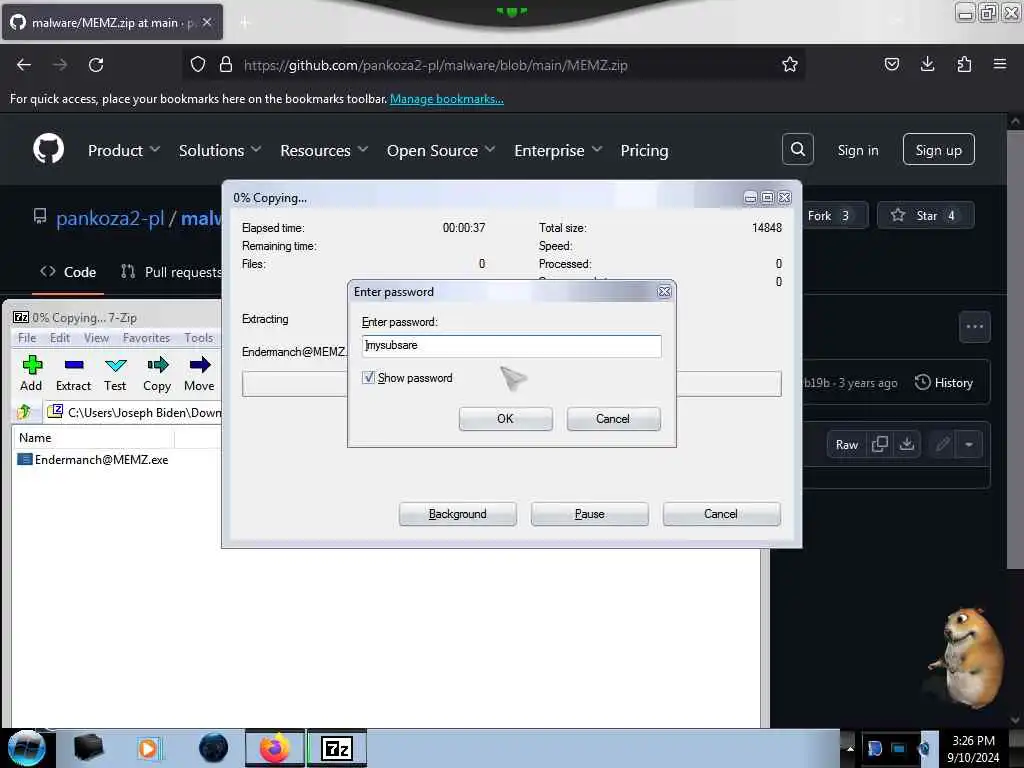The width and height of the screenshot is (1024, 768).
Task: Click Firefox icon in taskbar
Action: click(275, 748)
